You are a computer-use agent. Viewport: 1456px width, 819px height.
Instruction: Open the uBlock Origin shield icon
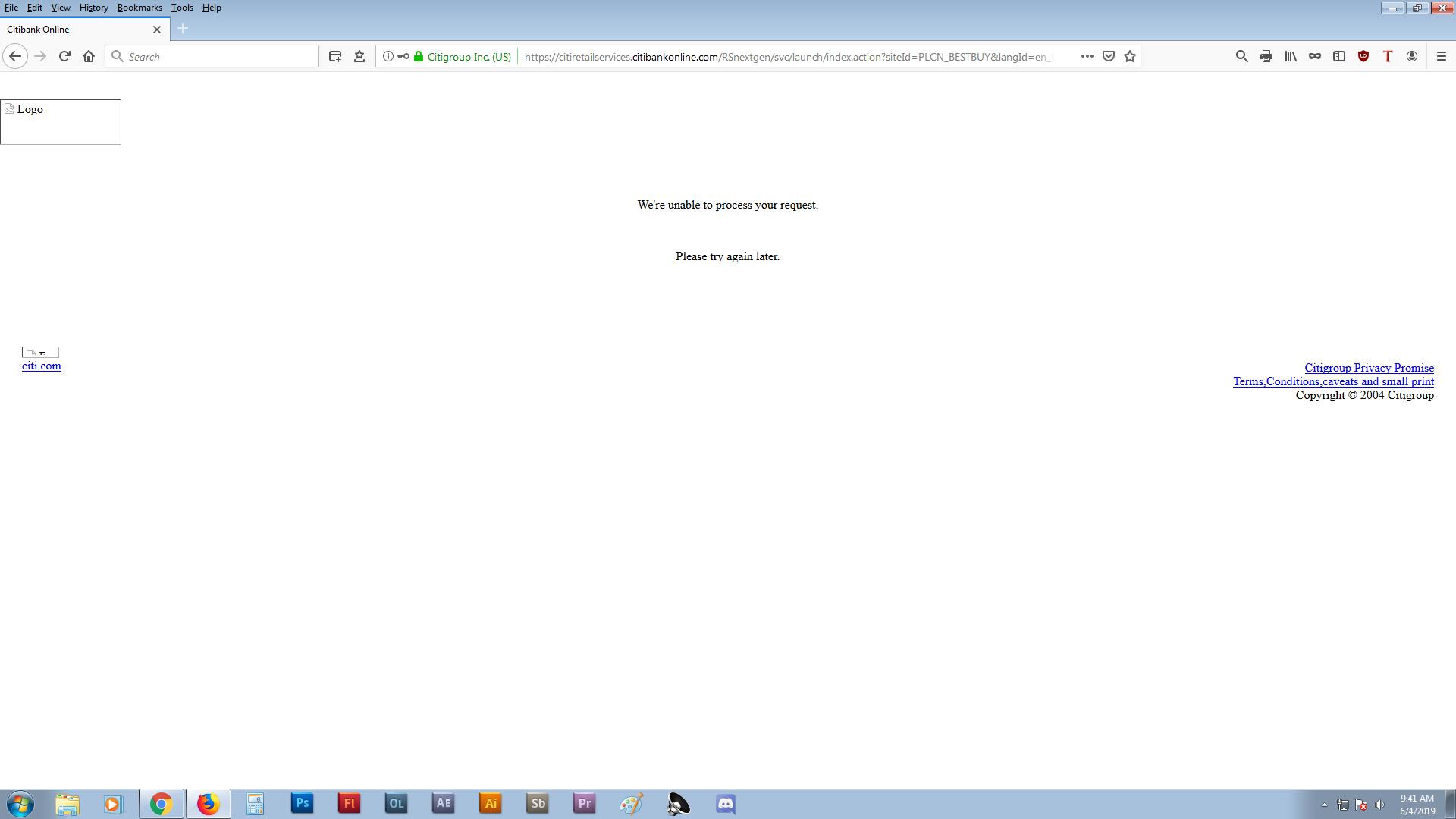pos(1363,56)
